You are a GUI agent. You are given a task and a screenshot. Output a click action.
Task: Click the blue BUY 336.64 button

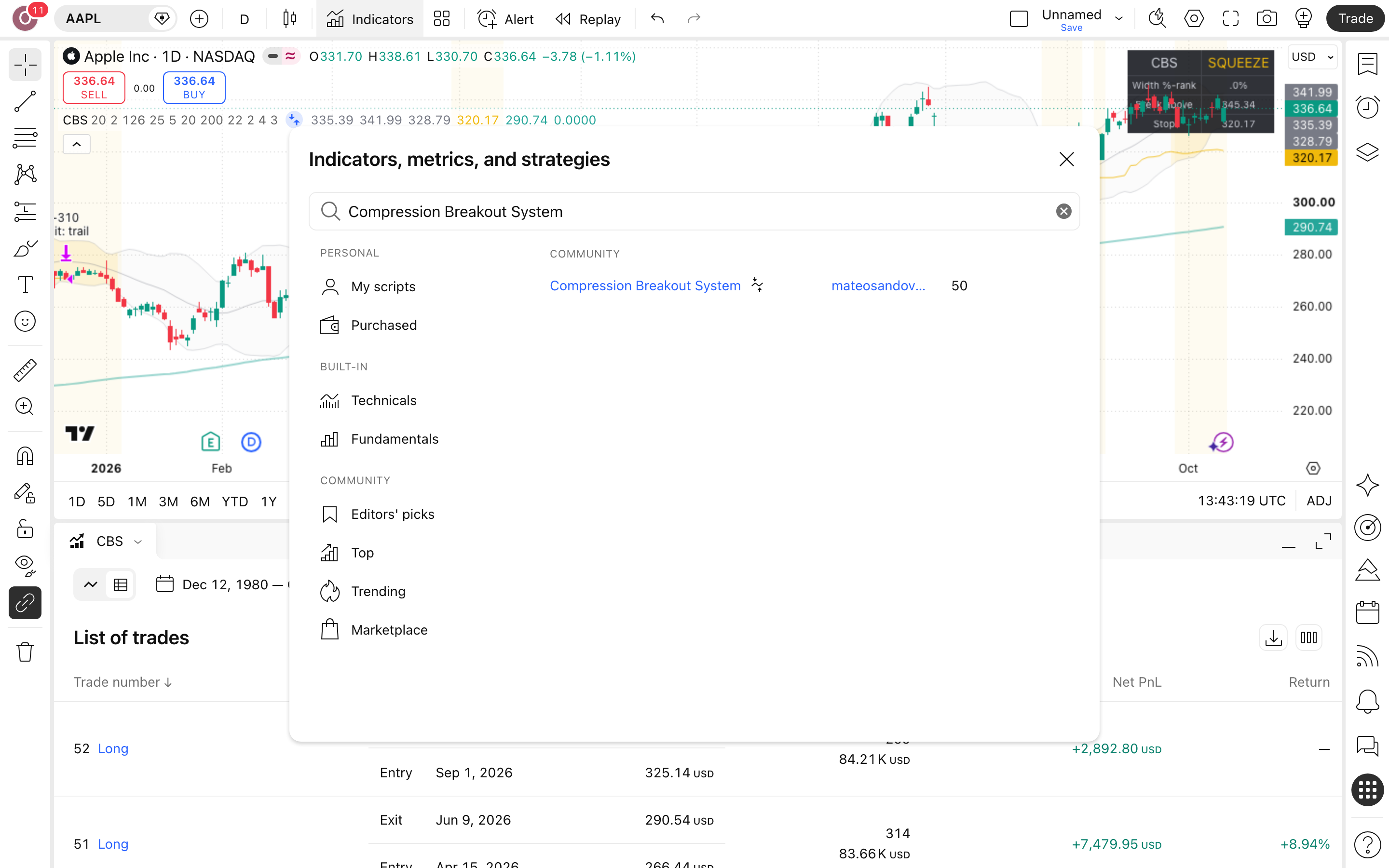pos(194,88)
